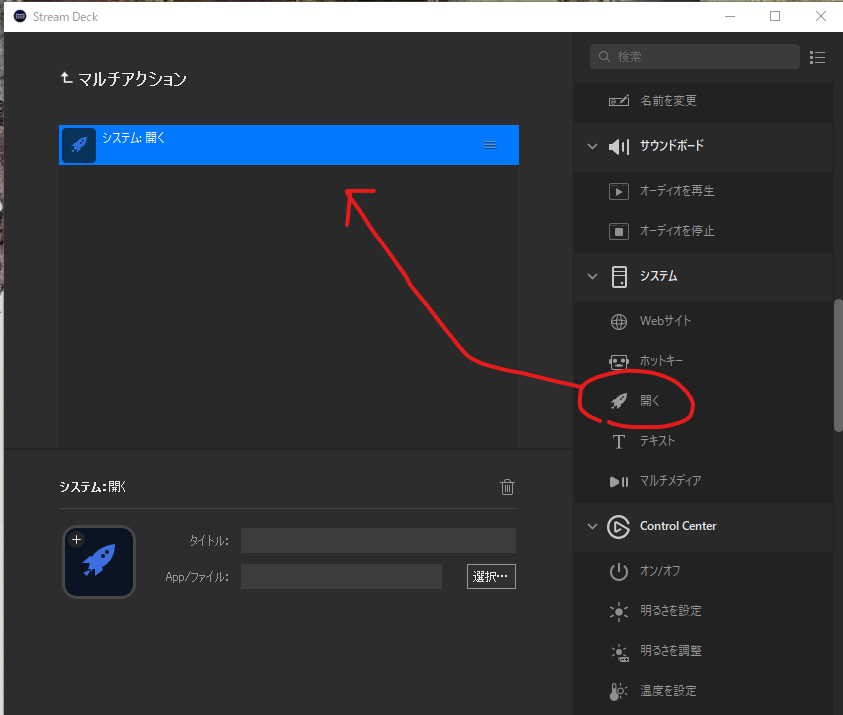Click the 名前を変更 rename icon
The image size is (843, 715).
tap(619, 101)
